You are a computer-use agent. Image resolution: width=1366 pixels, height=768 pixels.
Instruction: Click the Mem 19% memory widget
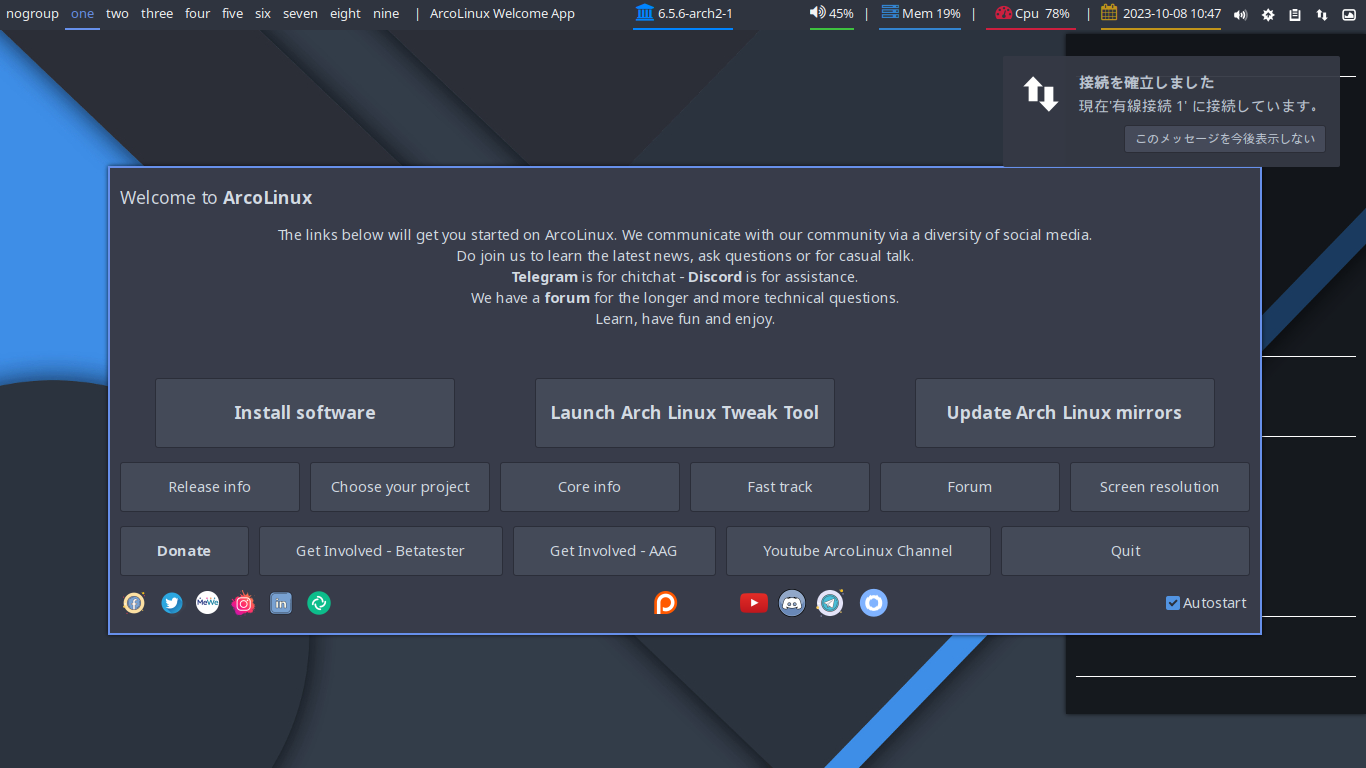[x=920, y=14]
